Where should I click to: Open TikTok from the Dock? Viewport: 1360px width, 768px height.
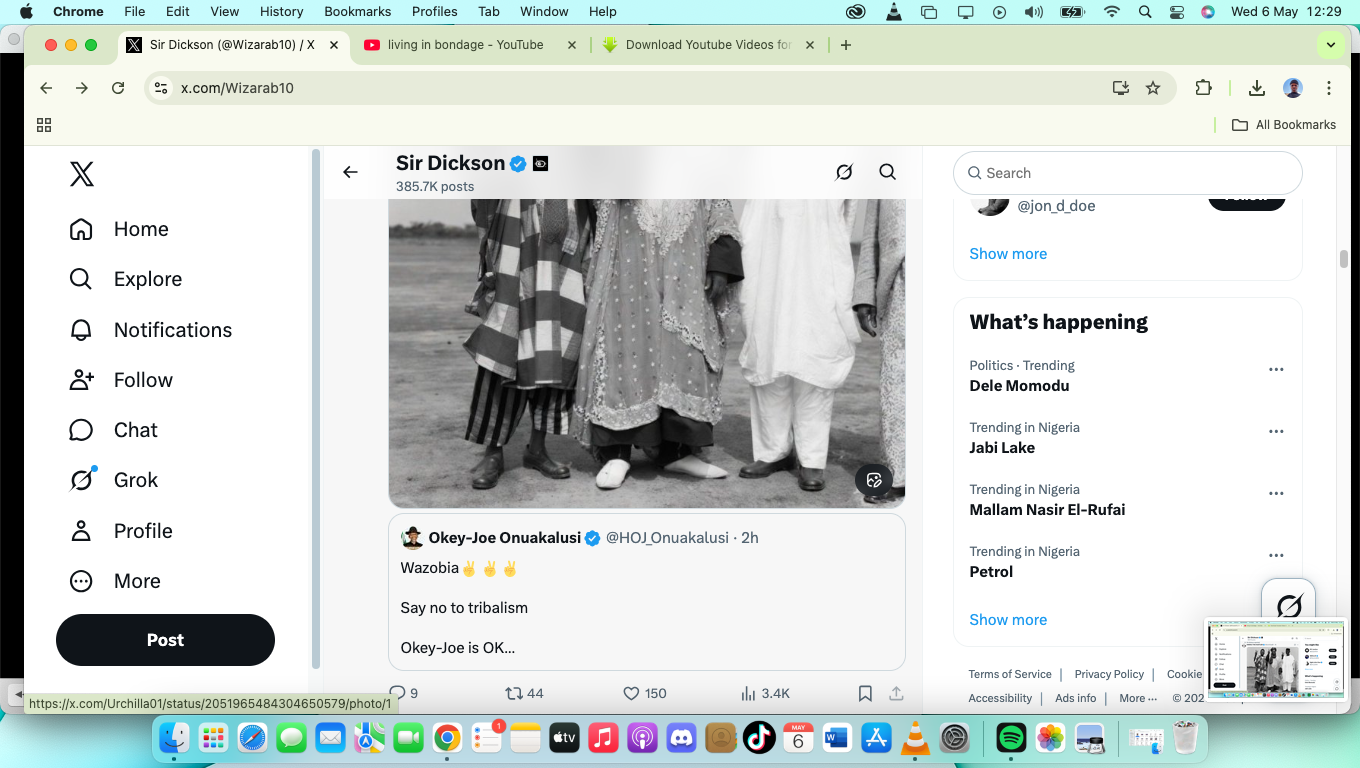click(x=760, y=739)
